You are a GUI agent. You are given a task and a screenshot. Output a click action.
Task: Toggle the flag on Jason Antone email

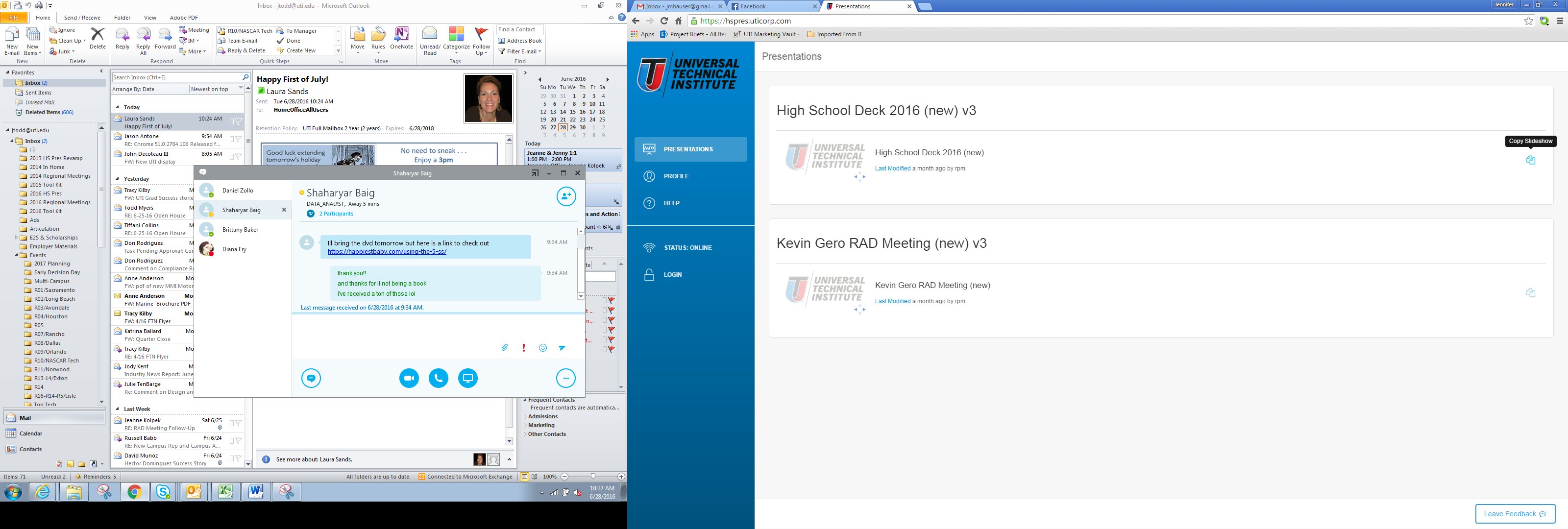pos(239,140)
